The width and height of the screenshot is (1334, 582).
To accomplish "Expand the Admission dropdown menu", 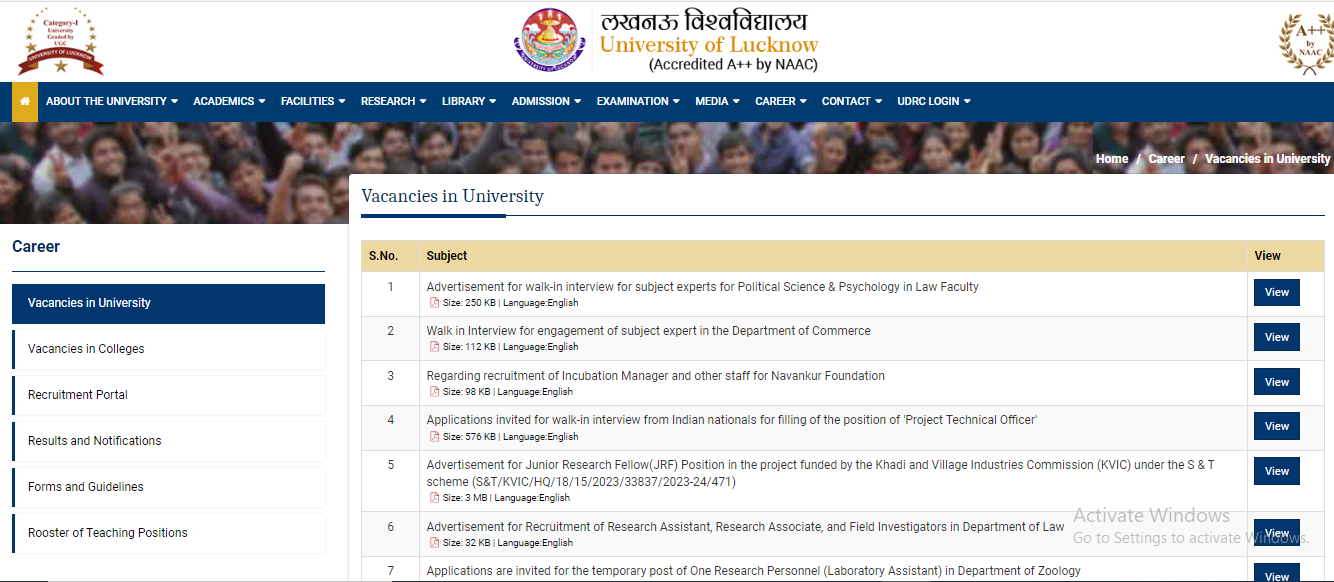I will coord(547,102).
